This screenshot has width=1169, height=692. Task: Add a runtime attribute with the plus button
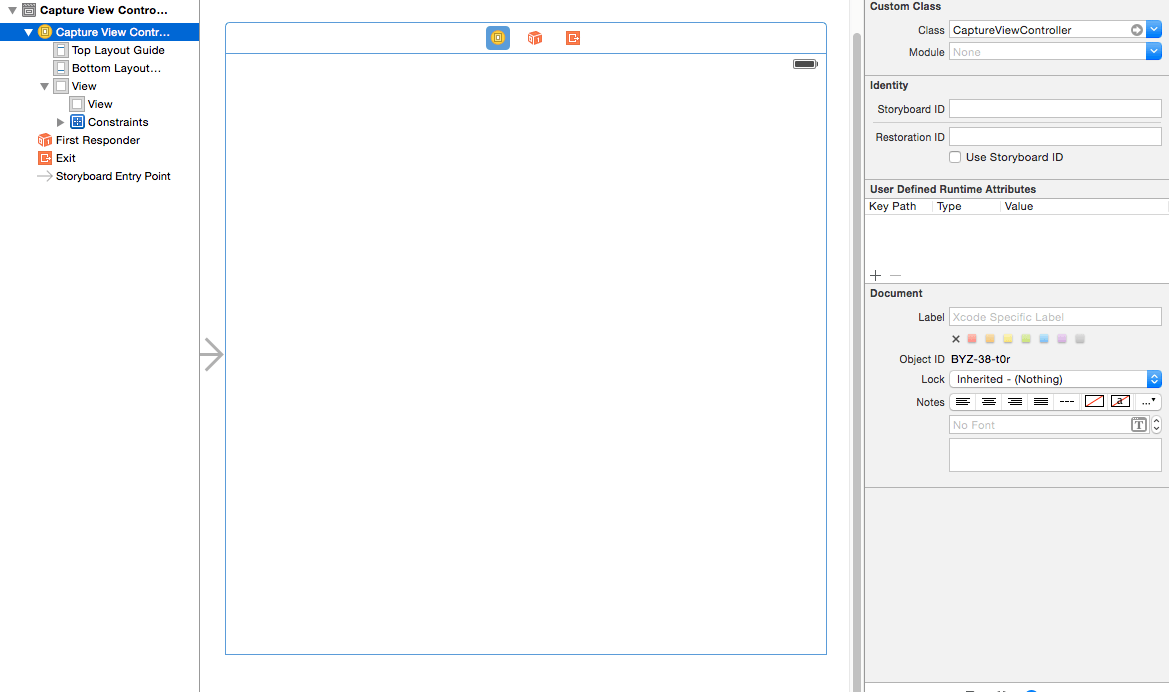pyautogui.click(x=875, y=275)
